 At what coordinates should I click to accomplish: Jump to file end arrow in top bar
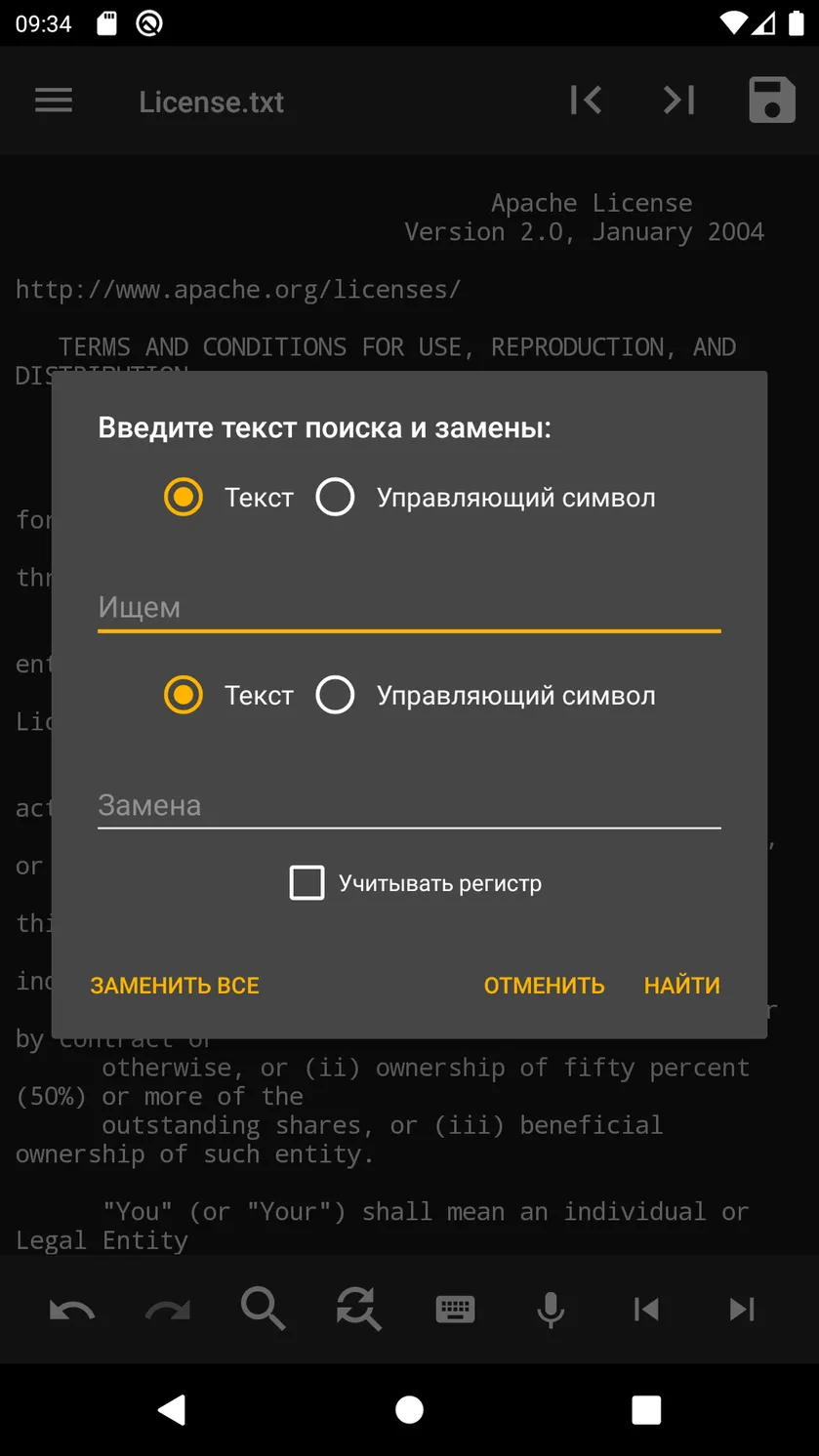pos(679,100)
